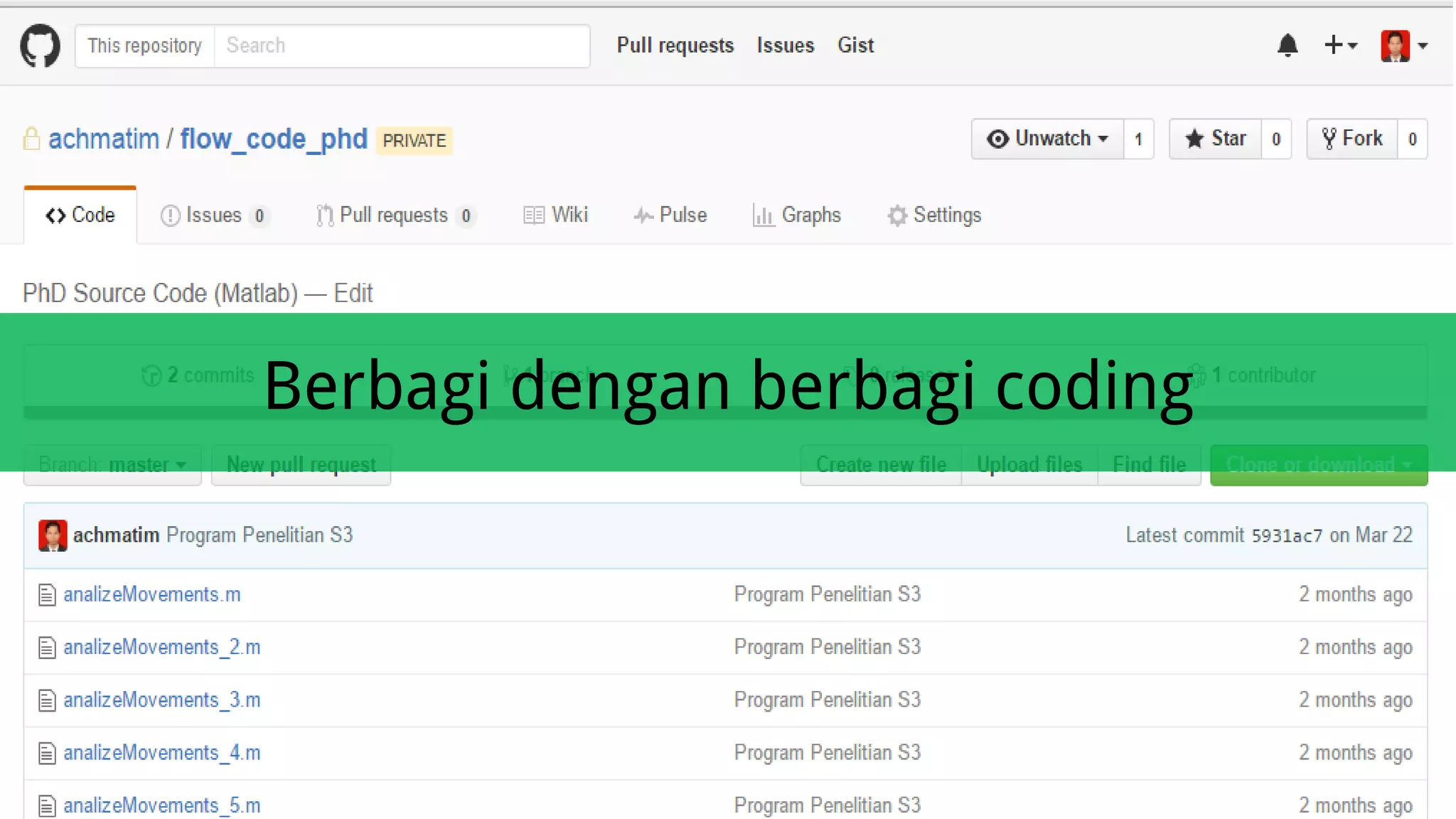Open file analizeMovements.m

point(152,594)
